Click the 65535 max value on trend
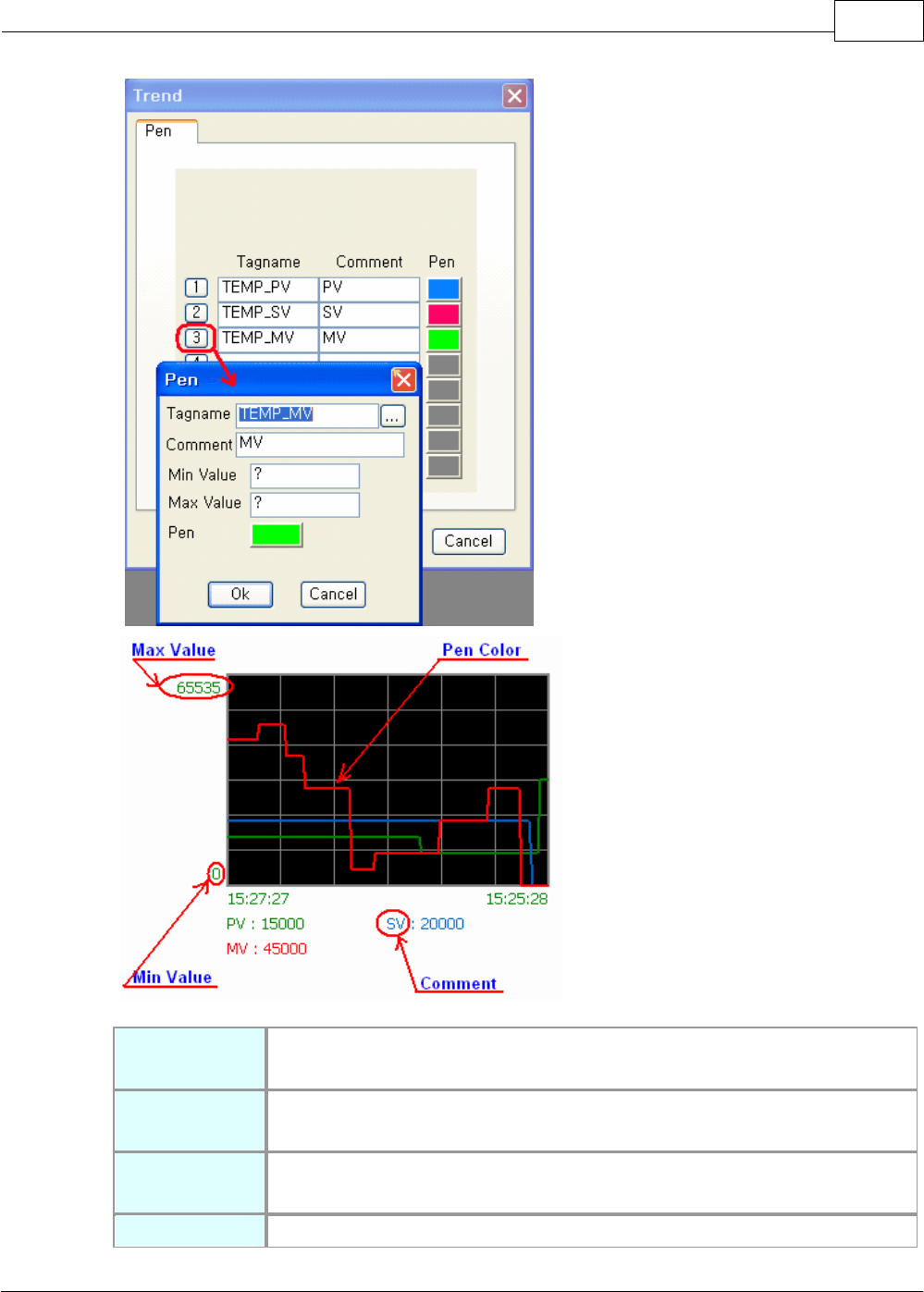The height and width of the screenshot is (1292, 924). pos(199,687)
